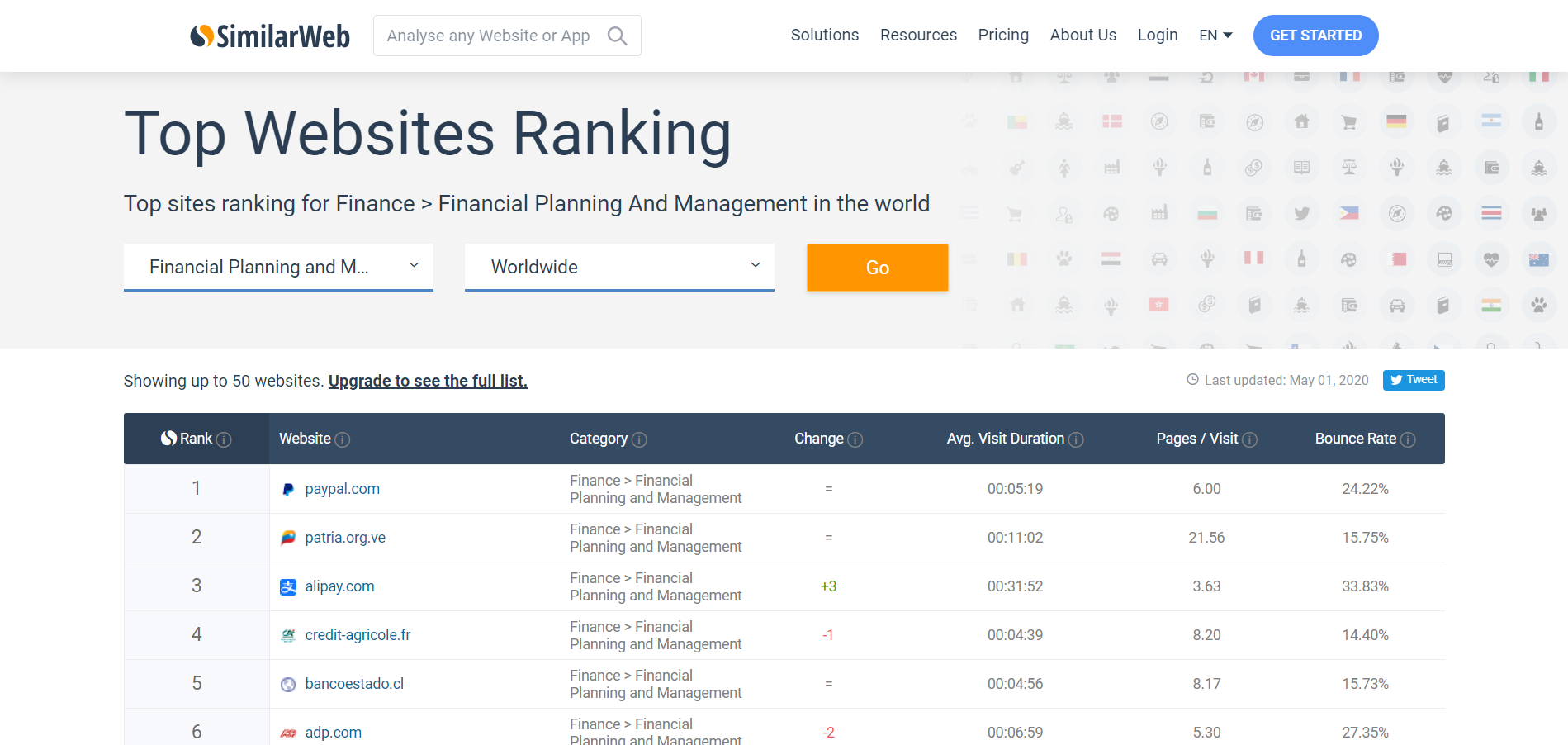The height and width of the screenshot is (745, 1568).
Task: Open the alipay.com link
Action: coord(339,586)
